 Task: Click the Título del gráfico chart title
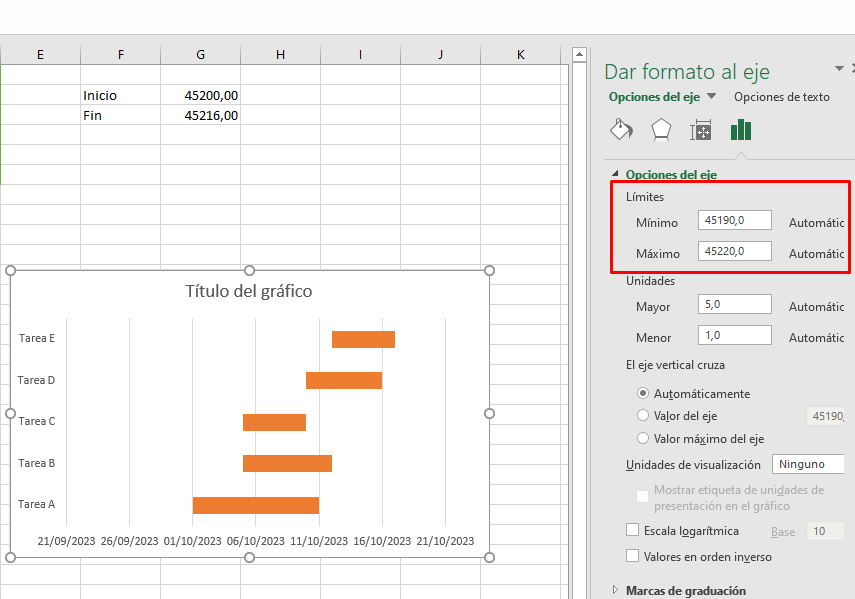click(249, 291)
